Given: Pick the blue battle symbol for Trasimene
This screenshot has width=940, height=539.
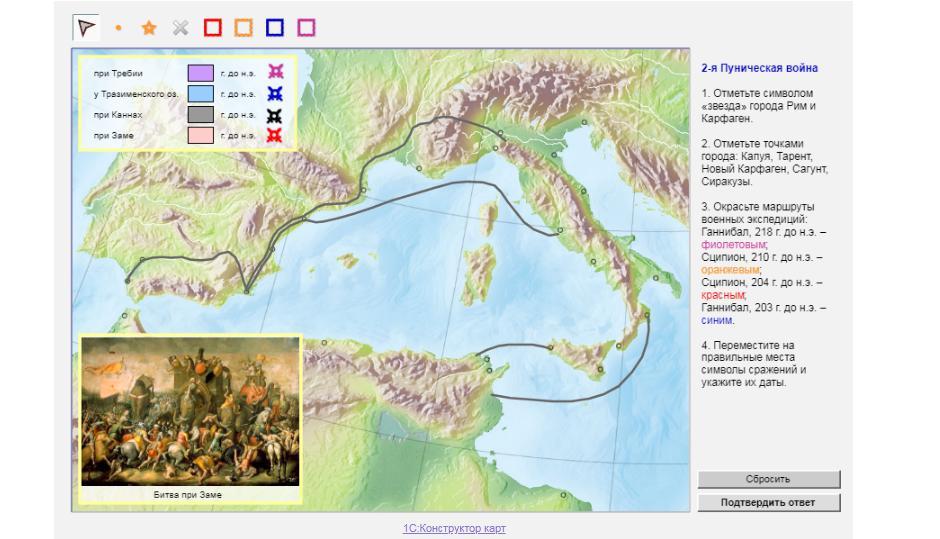Looking at the screenshot, I should coord(275,94).
